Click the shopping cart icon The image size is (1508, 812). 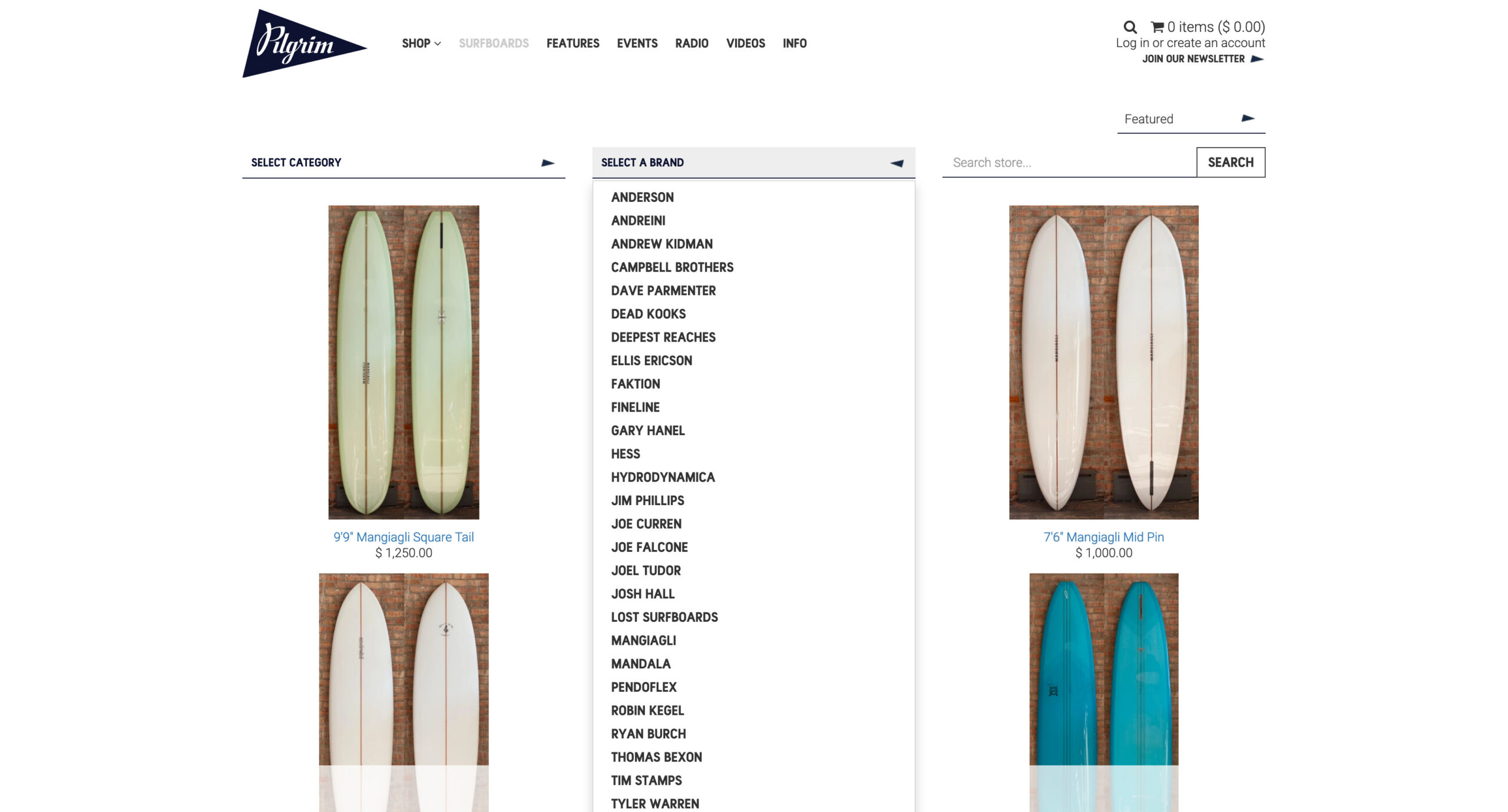tap(1157, 27)
